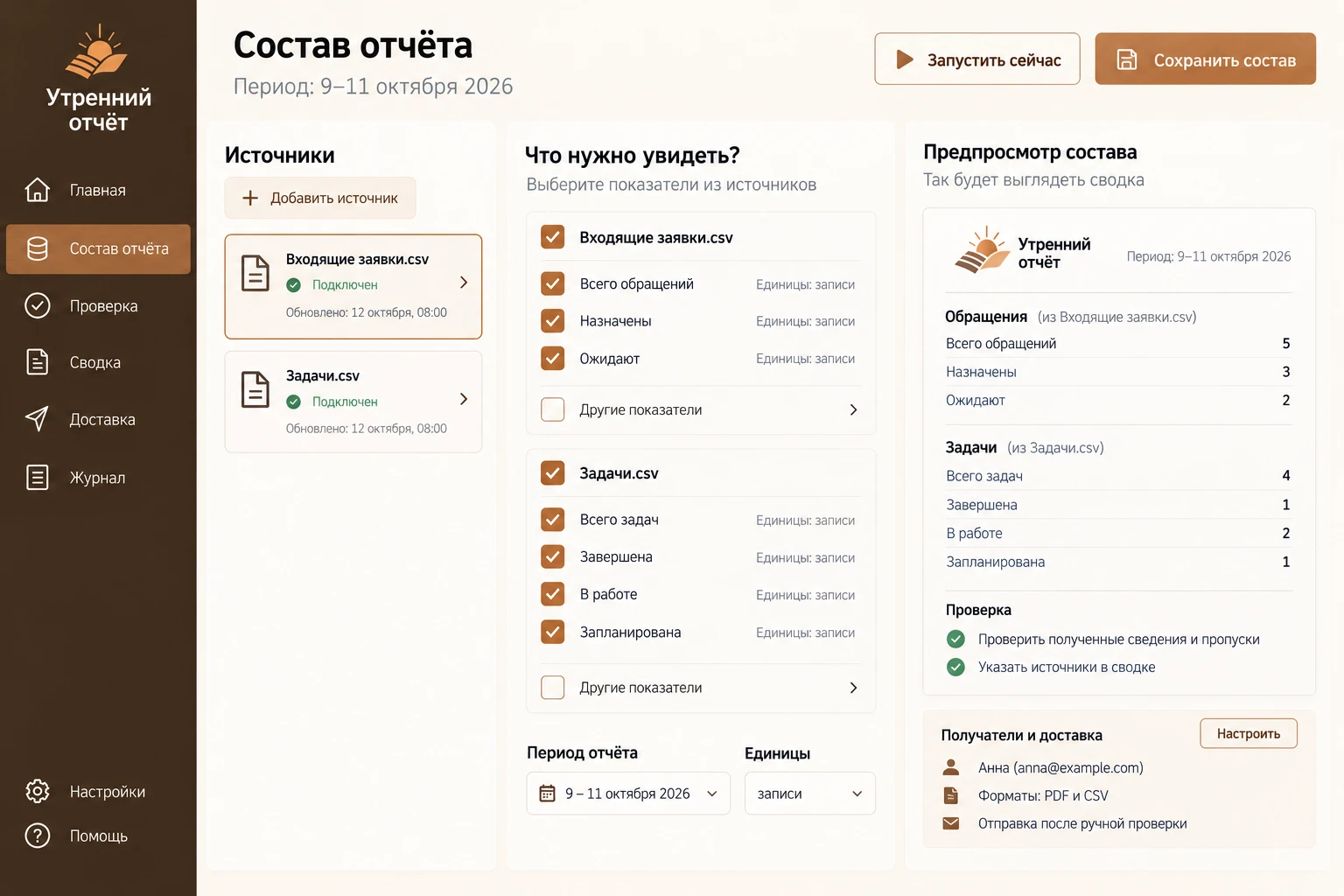Click the envelope icon beside Отправка после ручной проверки

click(951, 823)
